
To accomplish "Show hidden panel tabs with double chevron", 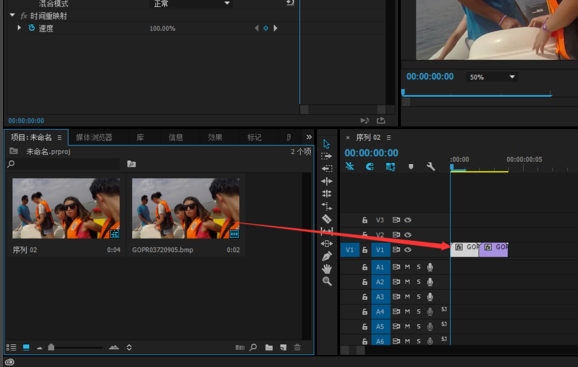I will tap(309, 137).
